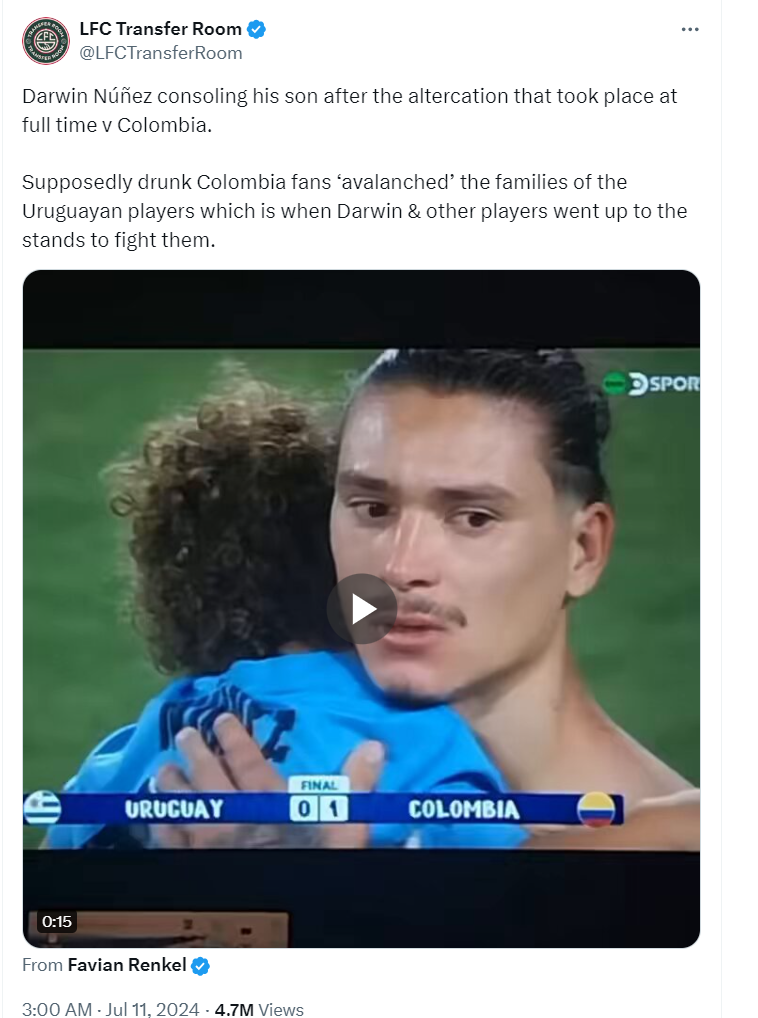Image resolution: width=758 pixels, height=1018 pixels.
Task: View the 4.7M Views analytics
Action: coord(259,1009)
